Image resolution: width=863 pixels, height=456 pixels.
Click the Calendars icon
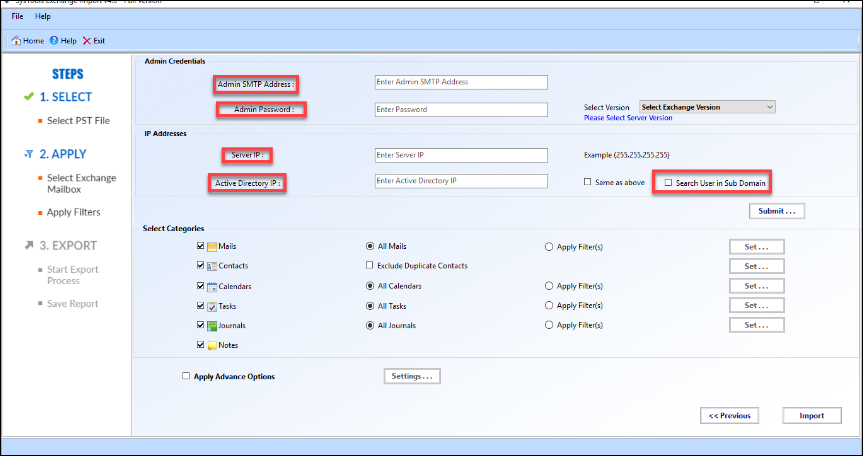(212, 287)
